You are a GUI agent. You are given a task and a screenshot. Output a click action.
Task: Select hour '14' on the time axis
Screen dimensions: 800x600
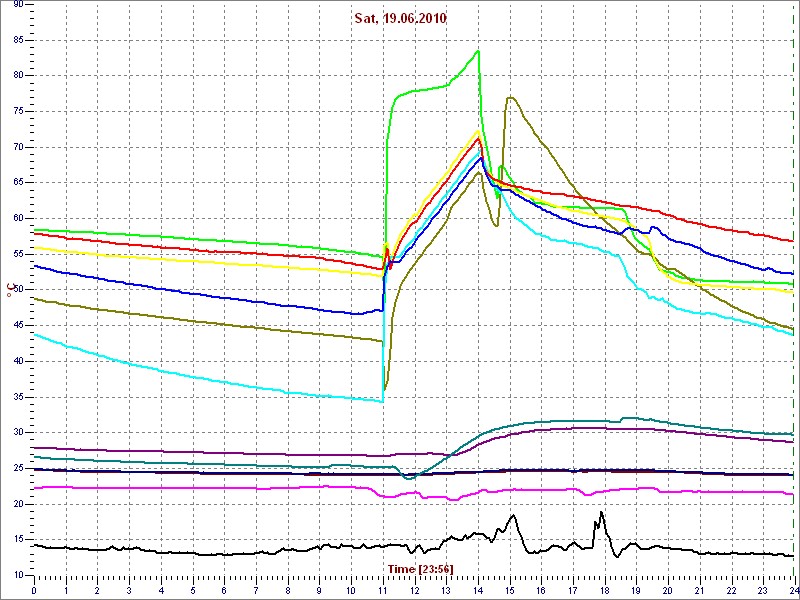pyautogui.click(x=478, y=590)
